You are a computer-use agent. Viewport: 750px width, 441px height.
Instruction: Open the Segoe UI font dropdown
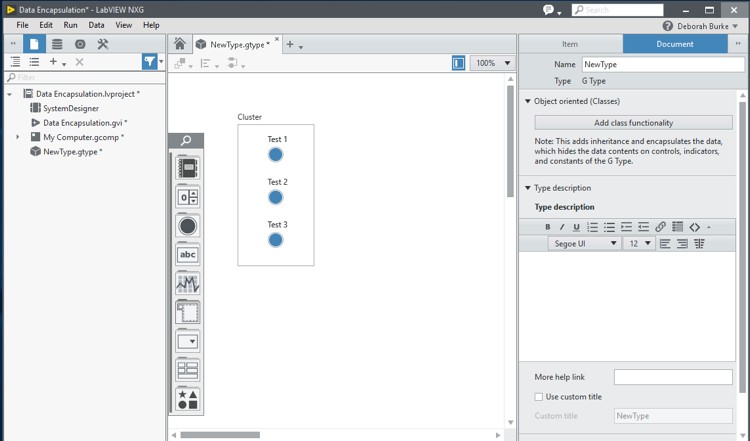coord(585,244)
